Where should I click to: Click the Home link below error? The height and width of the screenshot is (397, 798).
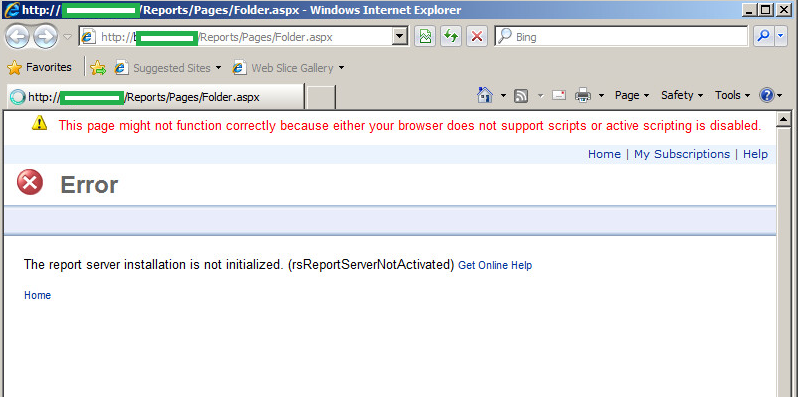coord(38,295)
